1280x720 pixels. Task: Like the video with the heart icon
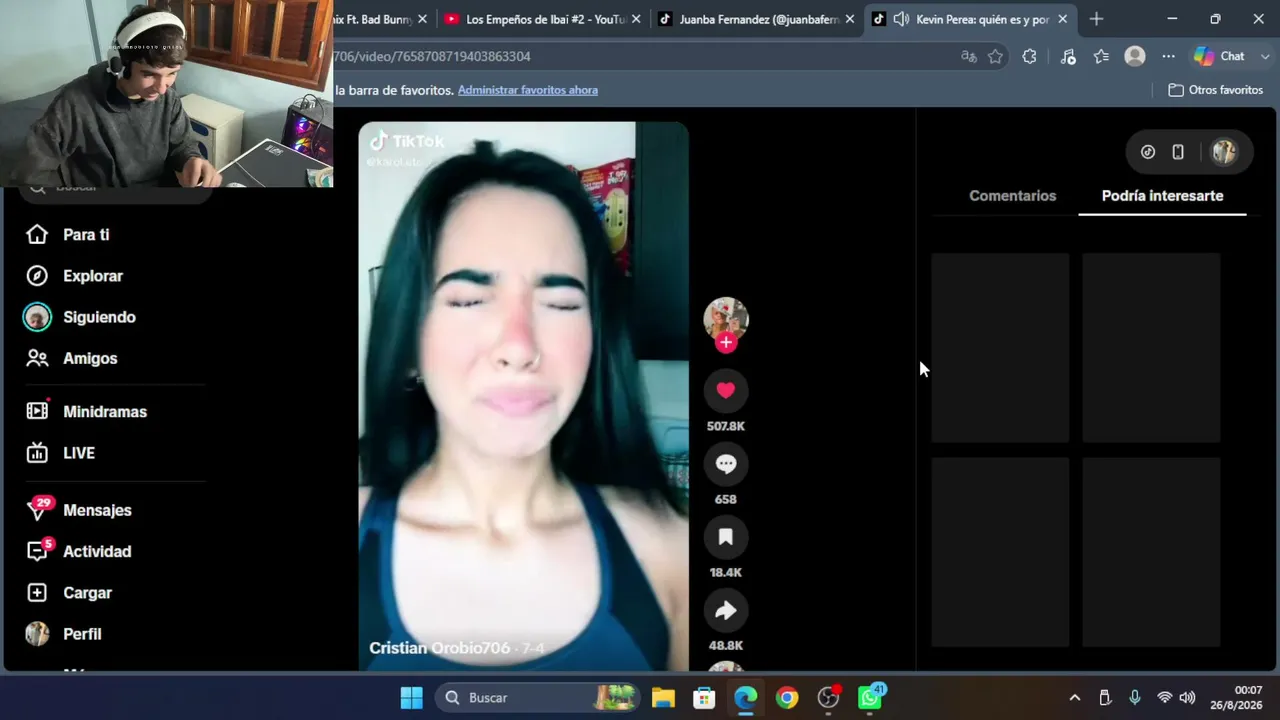point(726,391)
